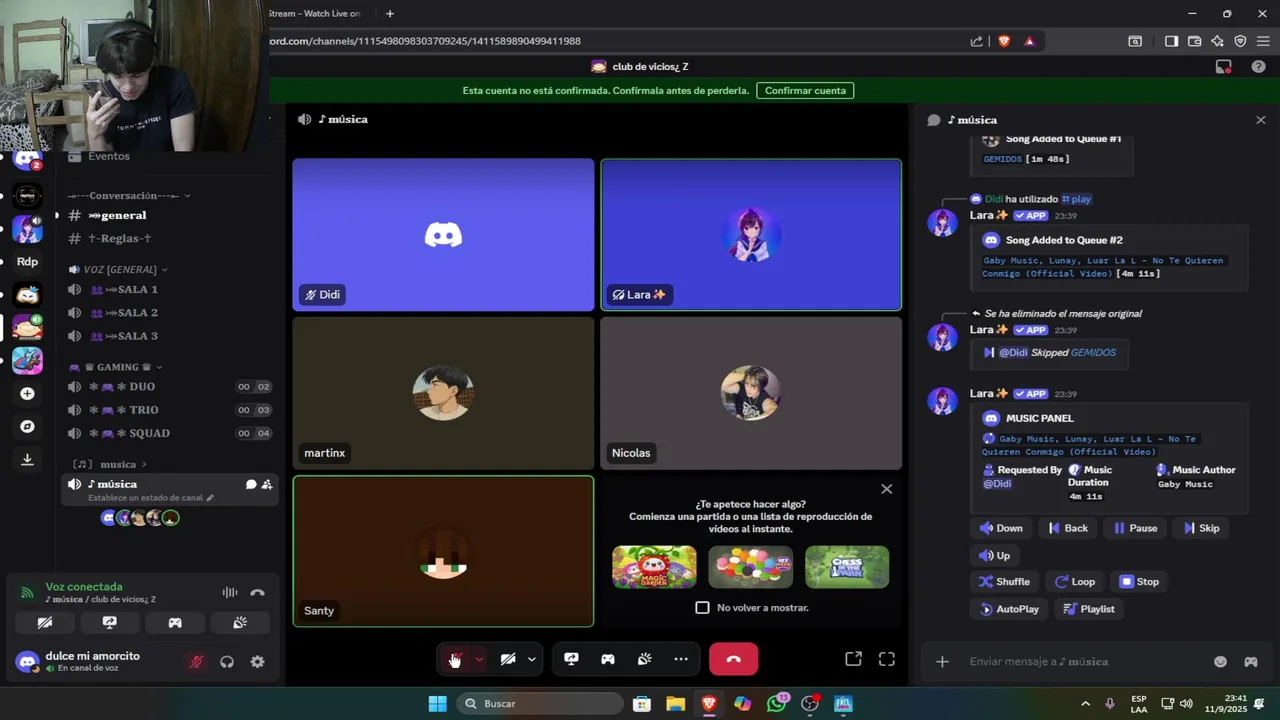
Task: Click the Up volume button
Action: click(995, 555)
